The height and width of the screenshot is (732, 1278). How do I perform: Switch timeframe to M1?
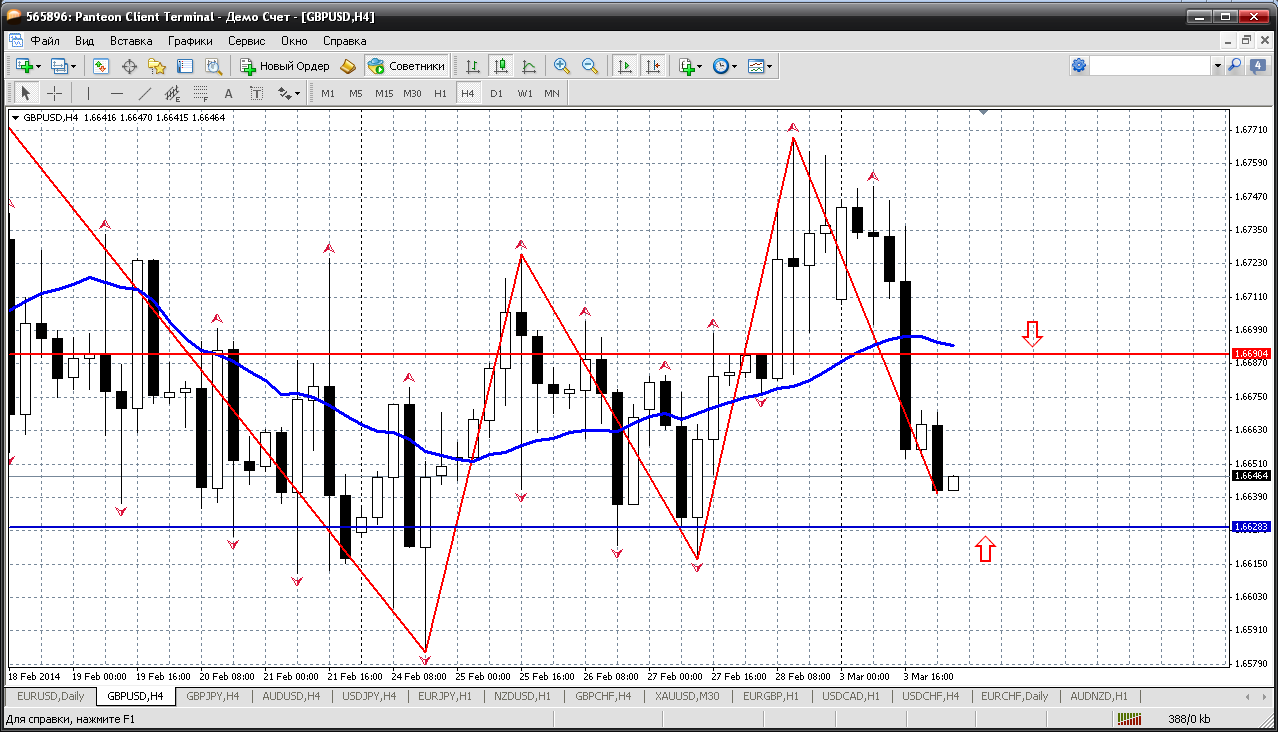point(328,93)
